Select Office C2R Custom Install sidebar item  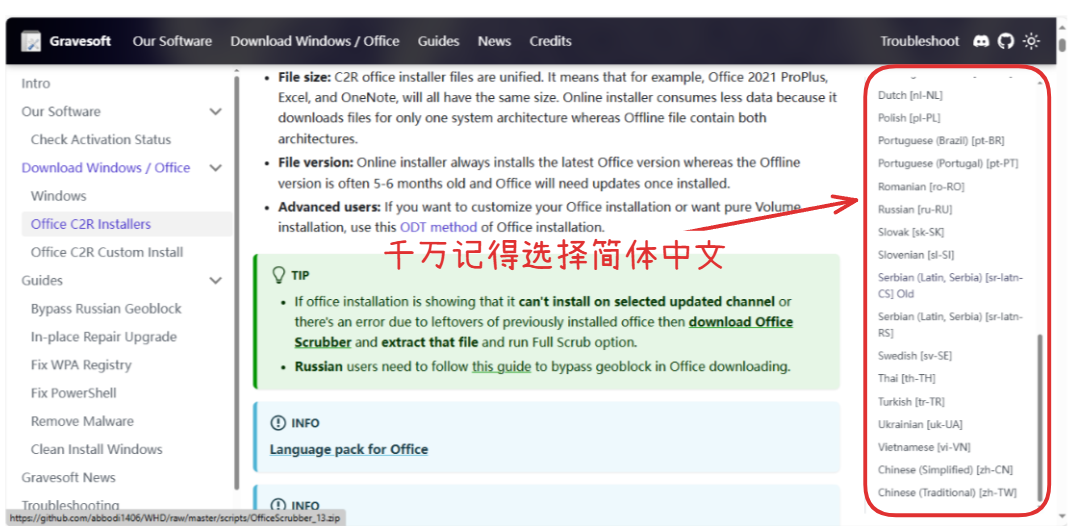coord(107,252)
